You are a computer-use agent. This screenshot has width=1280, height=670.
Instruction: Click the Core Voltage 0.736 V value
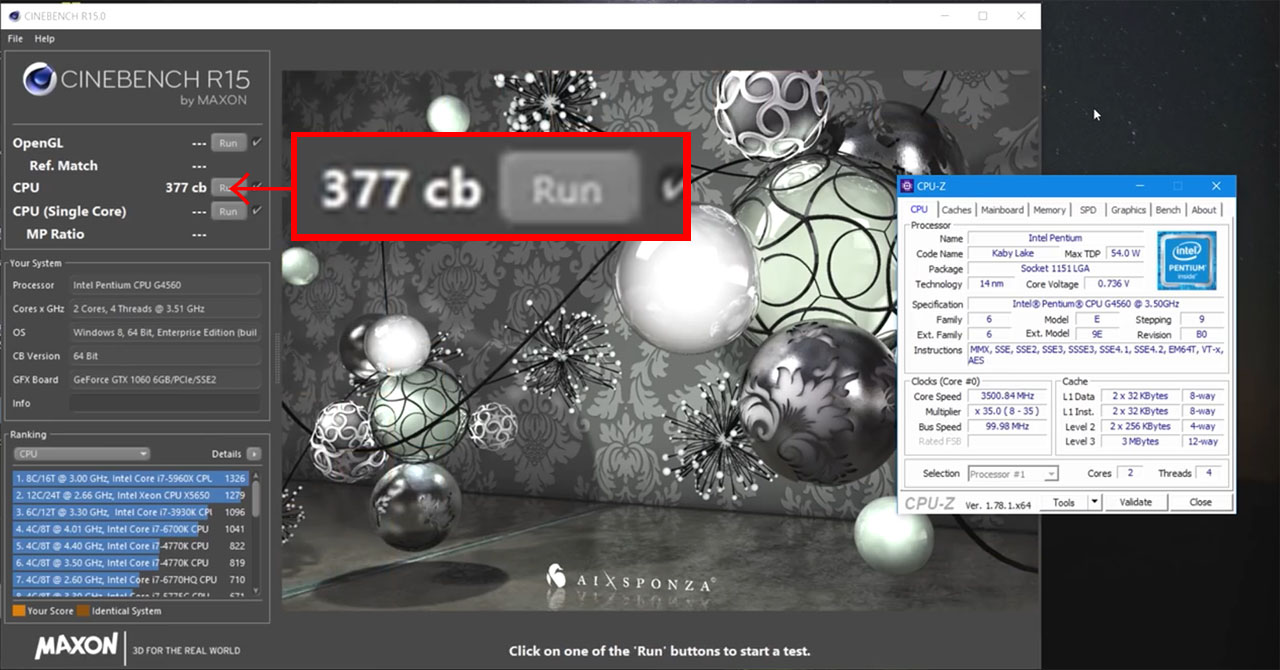(x=1114, y=284)
